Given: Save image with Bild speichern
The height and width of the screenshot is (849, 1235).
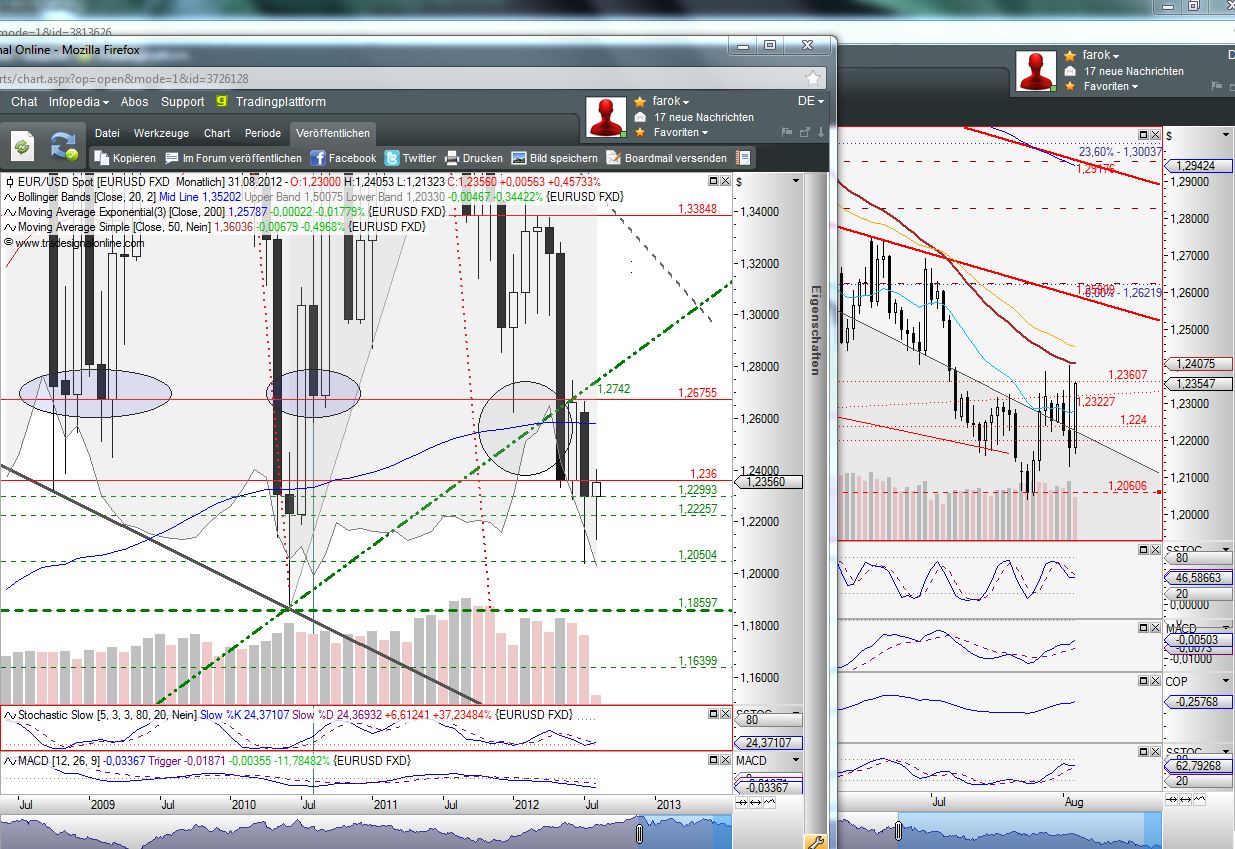Looking at the screenshot, I should 555,158.
